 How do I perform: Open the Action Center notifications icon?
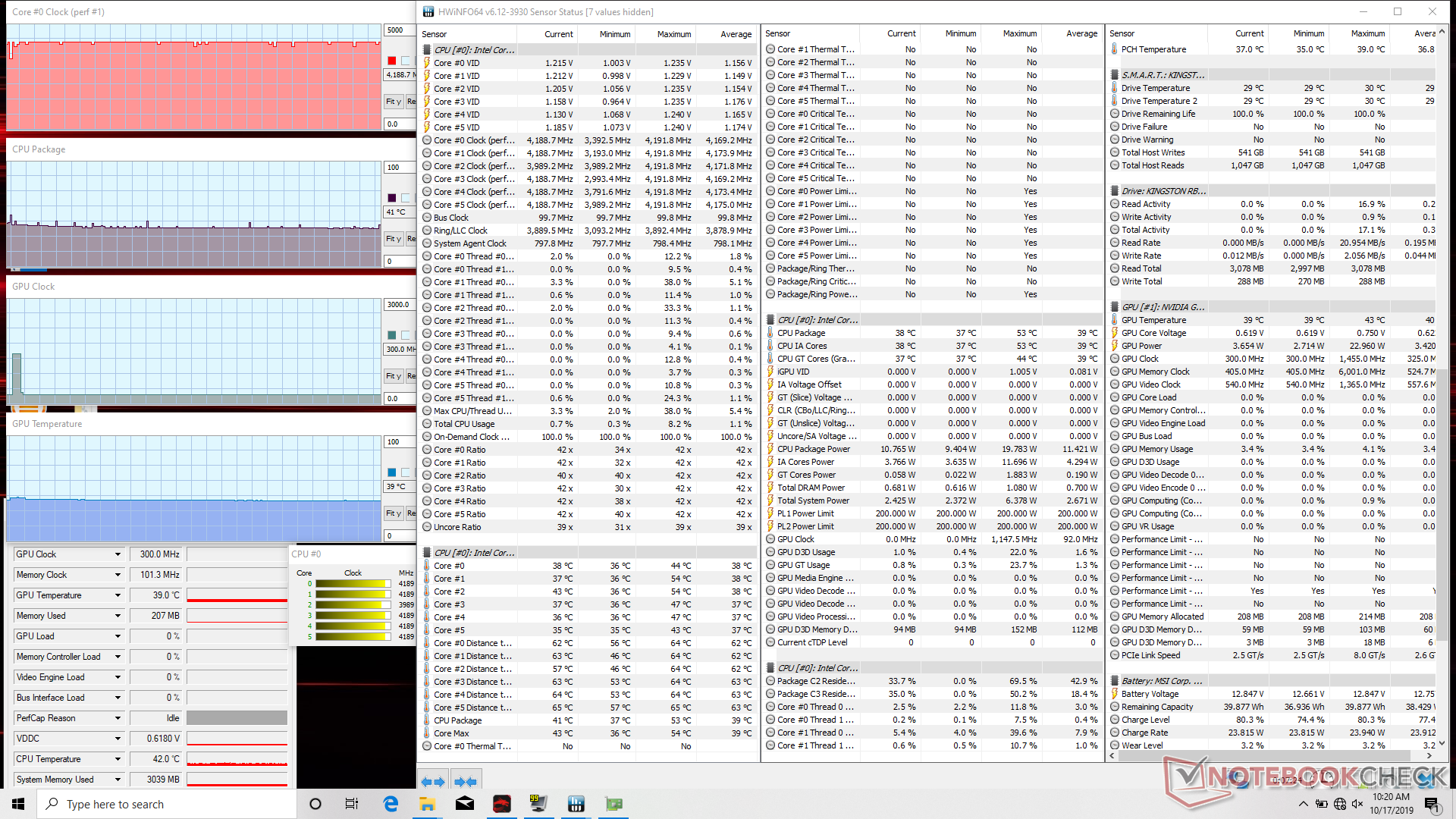[1431, 804]
